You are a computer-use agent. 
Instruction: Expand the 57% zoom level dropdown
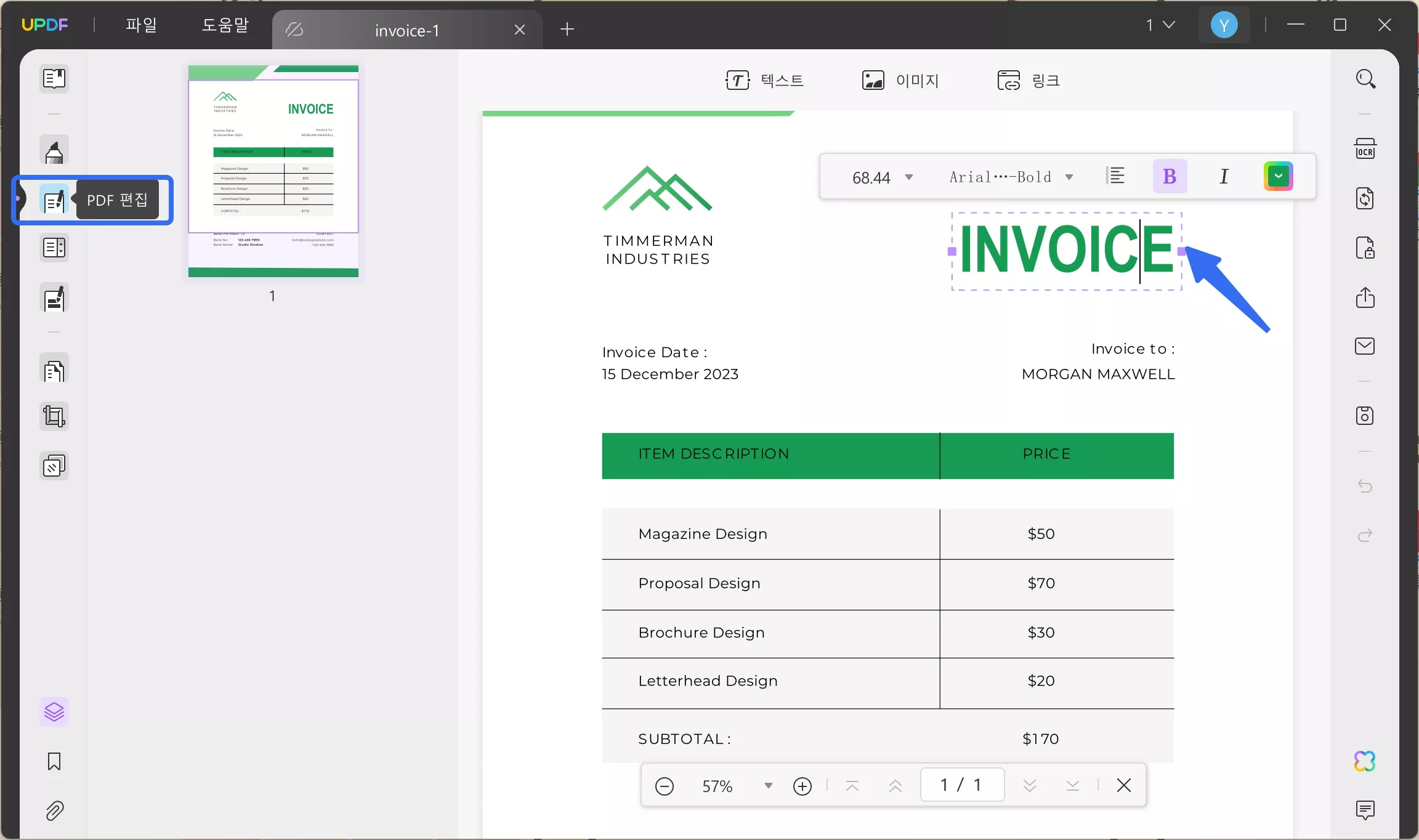[768, 785]
